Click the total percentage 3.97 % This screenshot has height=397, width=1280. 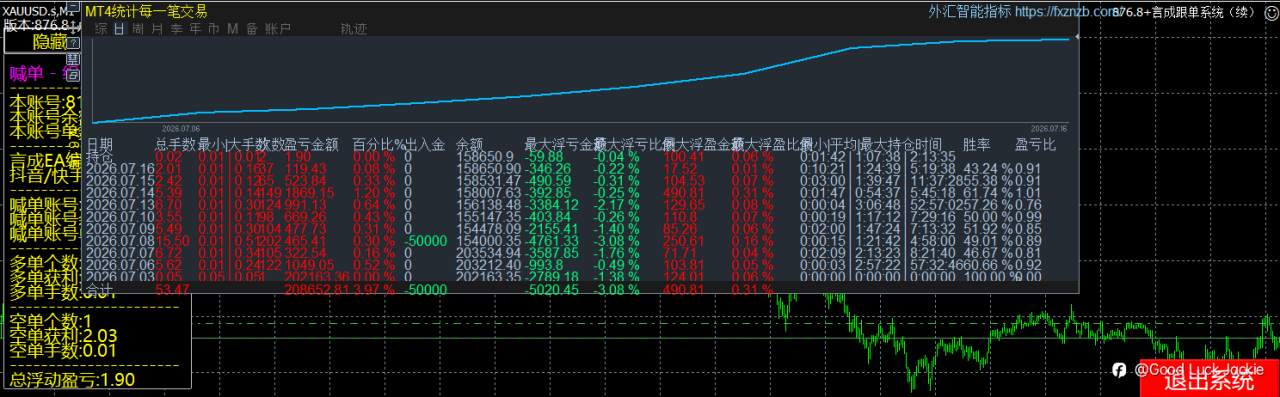tap(374, 290)
